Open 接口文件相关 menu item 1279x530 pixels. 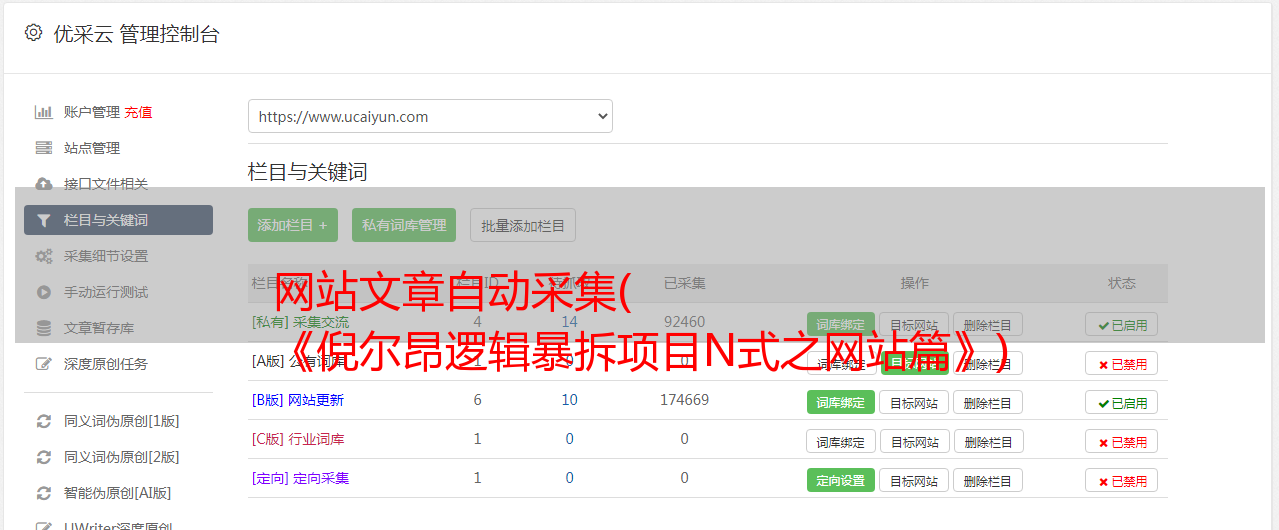pos(106,184)
